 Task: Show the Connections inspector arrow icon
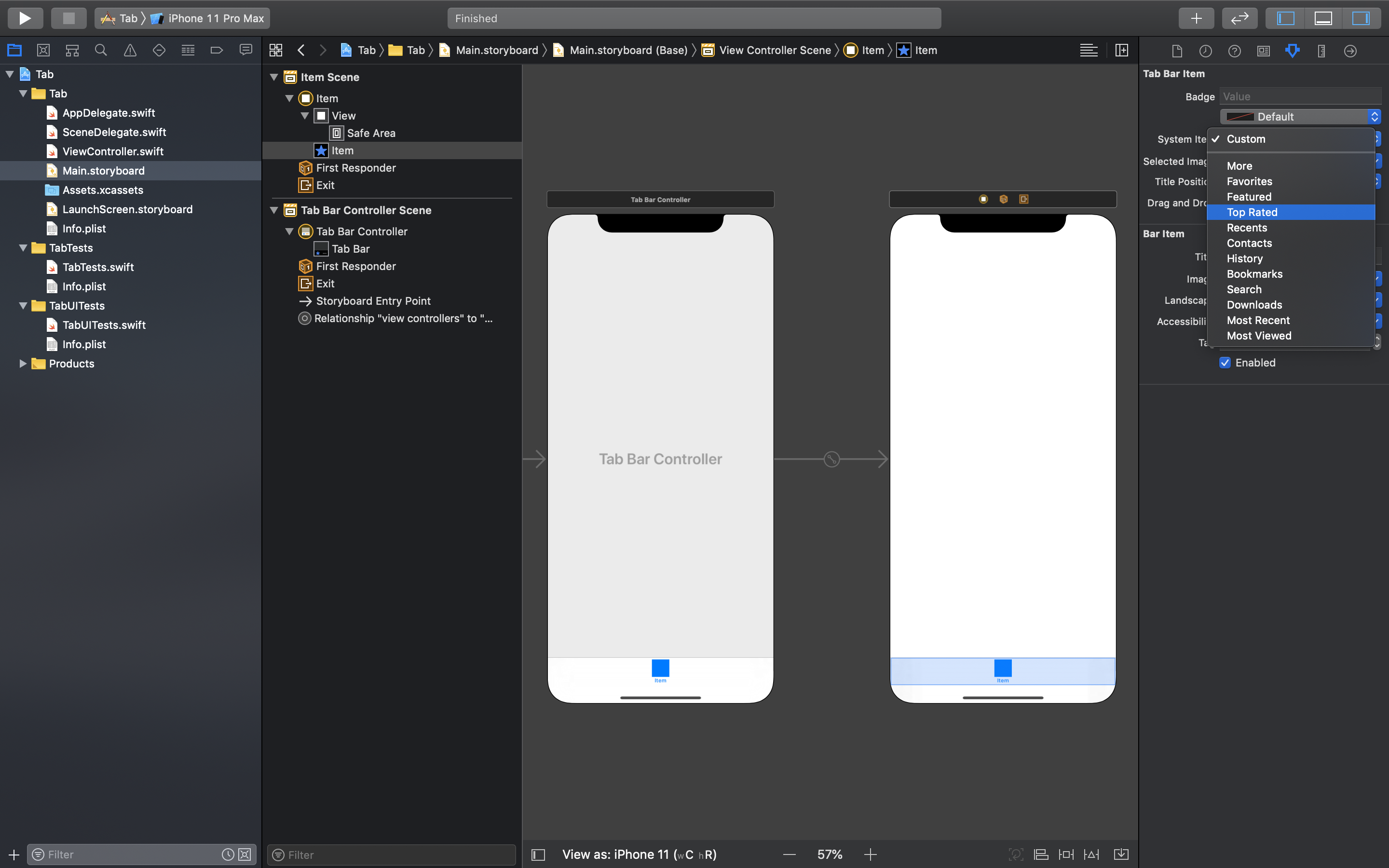[x=1350, y=51]
